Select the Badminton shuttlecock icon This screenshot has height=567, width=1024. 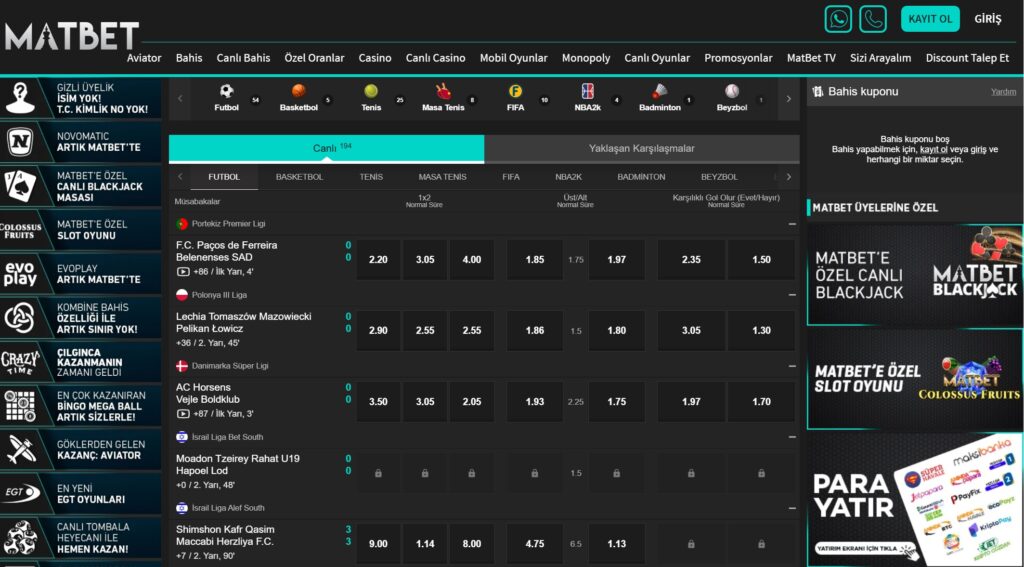660,92
